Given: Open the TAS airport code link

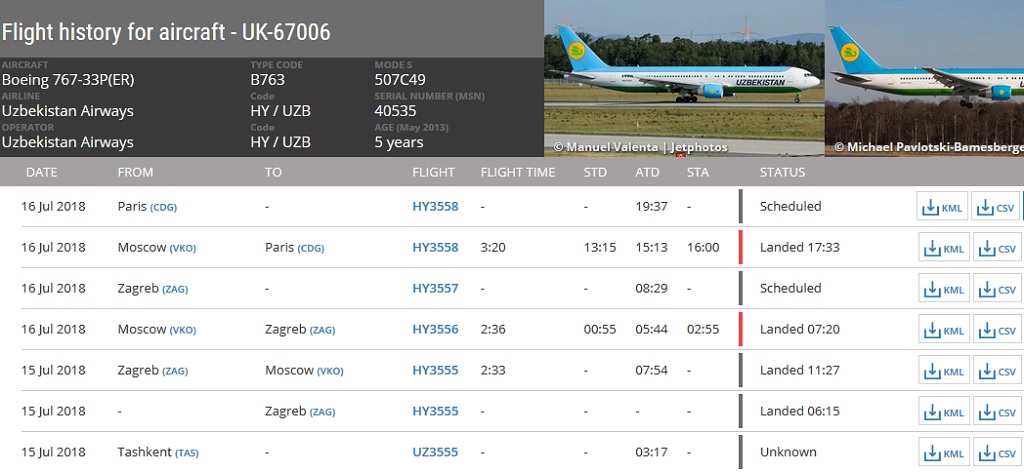Looking at the screenshot, I should 186,453.
